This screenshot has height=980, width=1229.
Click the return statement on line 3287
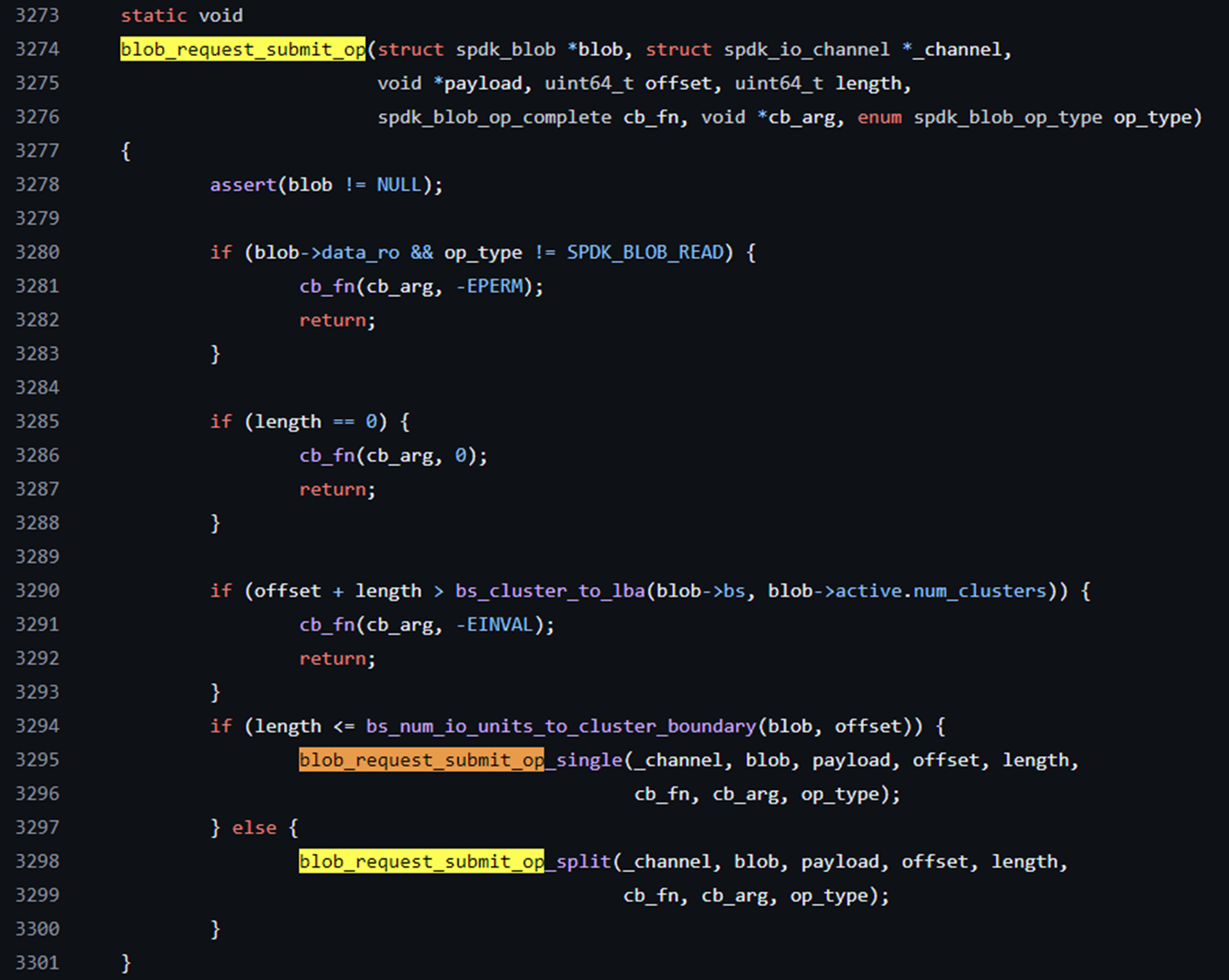tap(337, 490)
